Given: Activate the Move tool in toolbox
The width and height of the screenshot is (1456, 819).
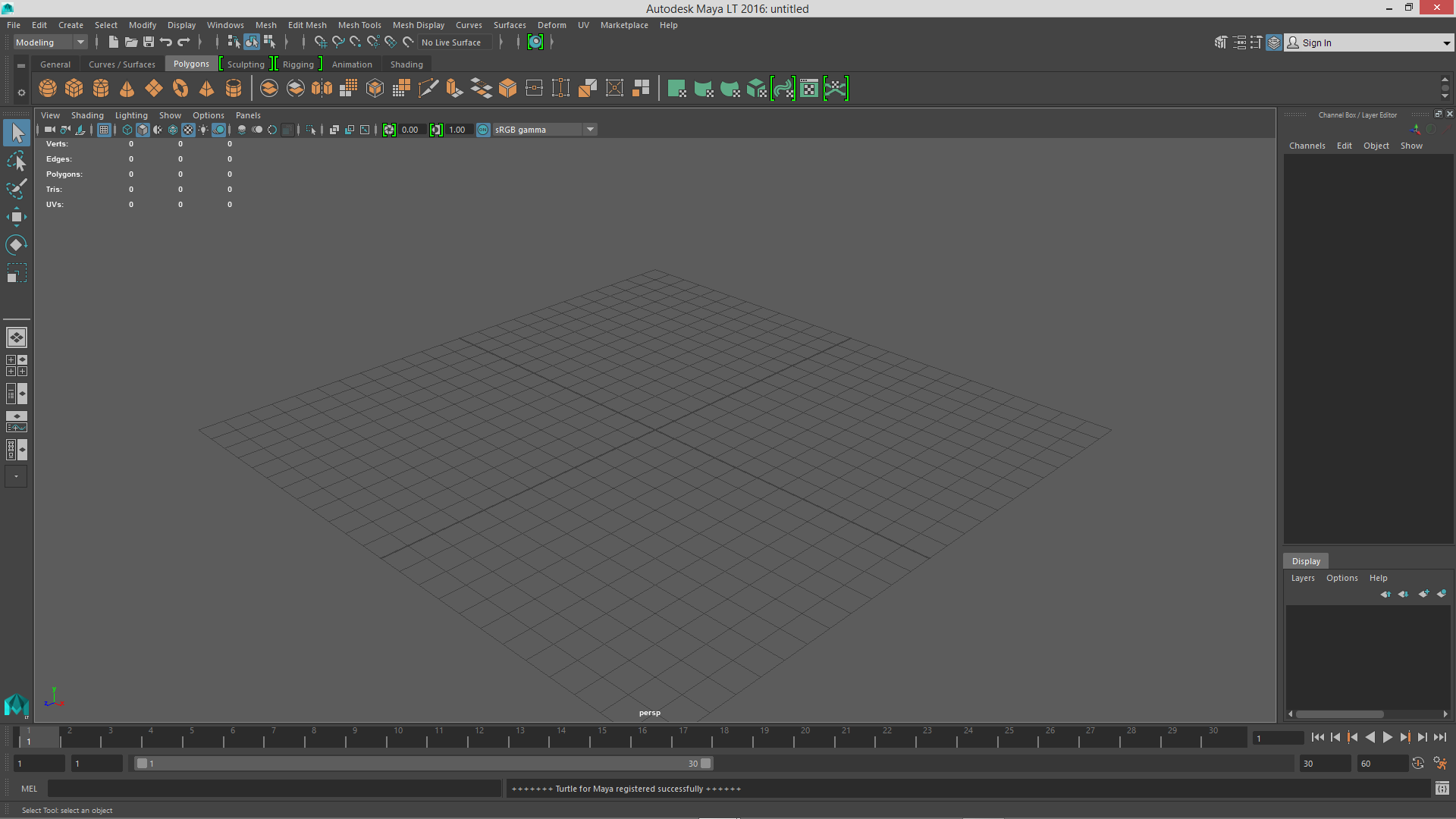Looking at the screenshot, I should coord(16,217).
